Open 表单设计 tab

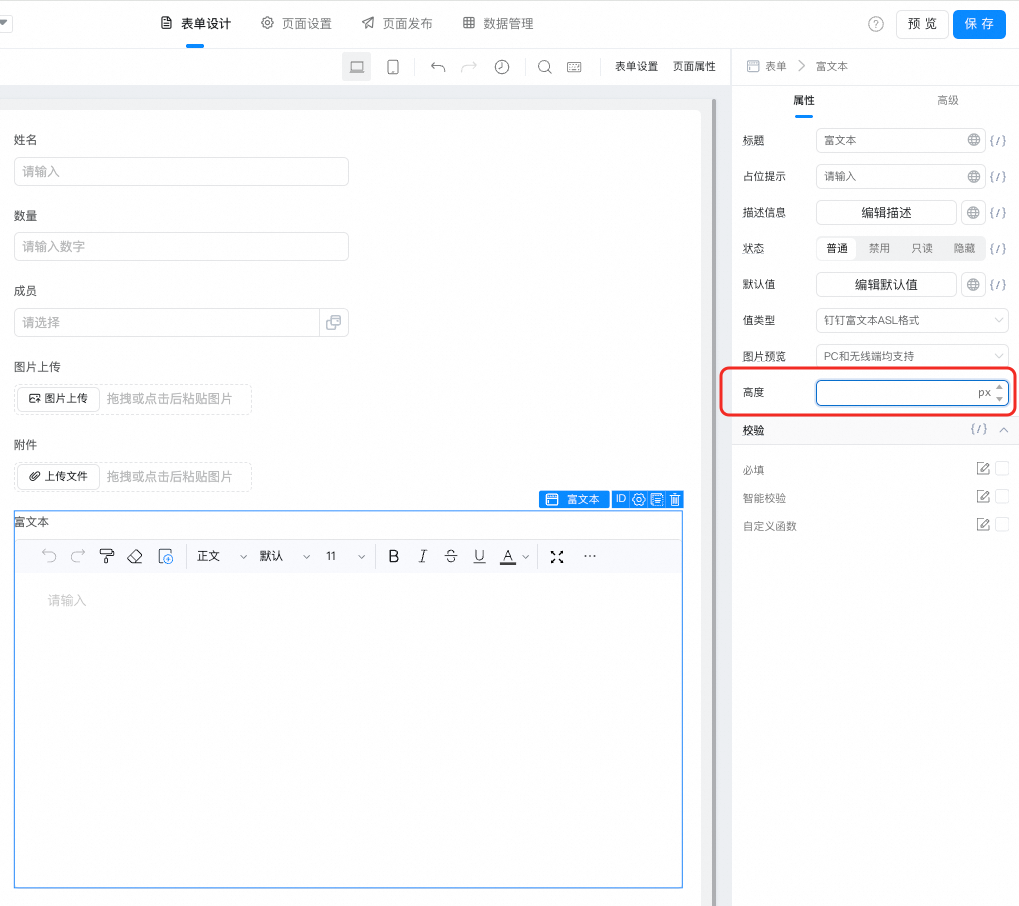pyautogui.click(x=196, y=24)
